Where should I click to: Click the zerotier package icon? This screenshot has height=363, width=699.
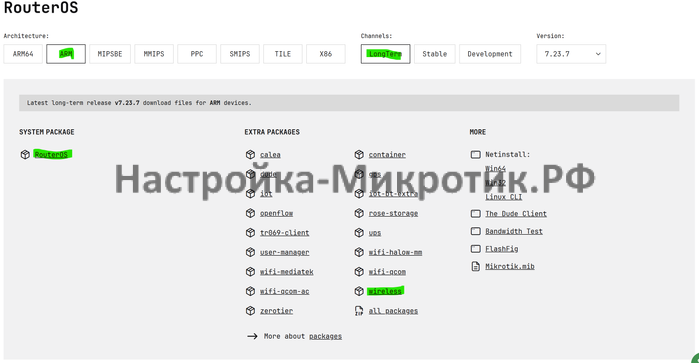tap(250, 310)
